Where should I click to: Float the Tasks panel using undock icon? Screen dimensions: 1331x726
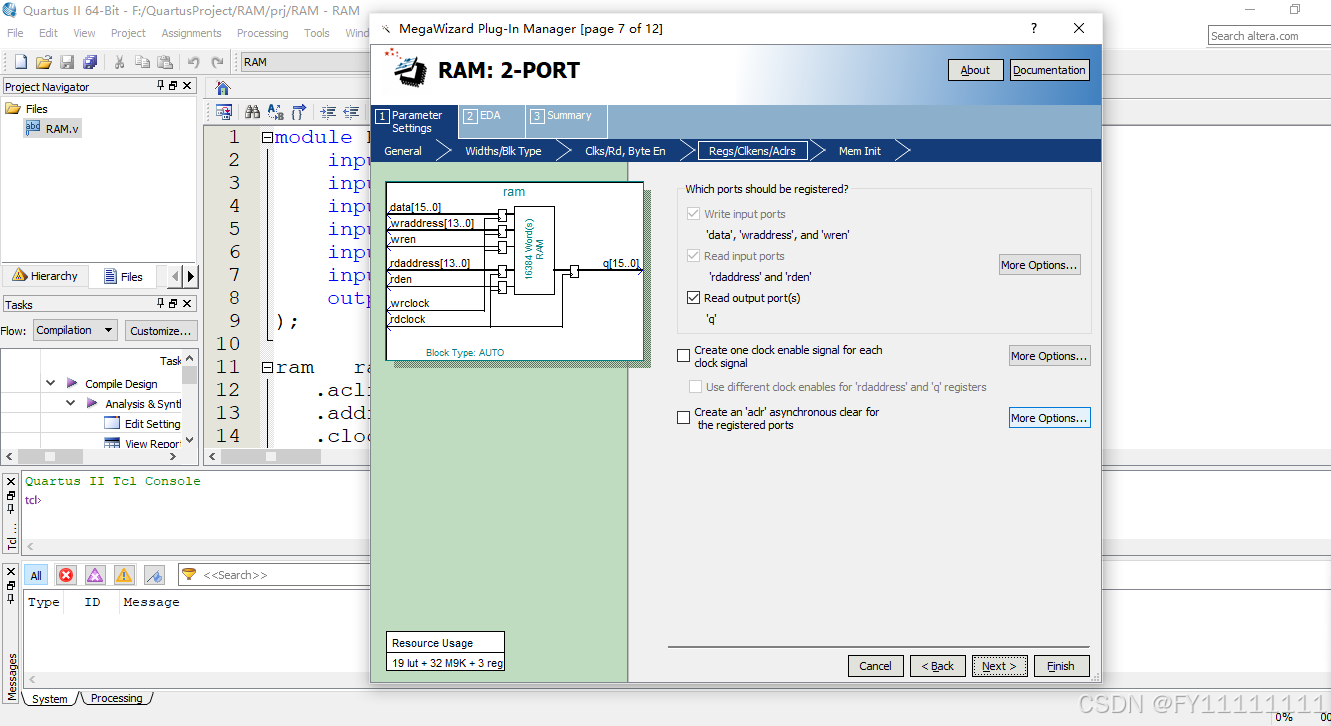click(x=173, y=304)
